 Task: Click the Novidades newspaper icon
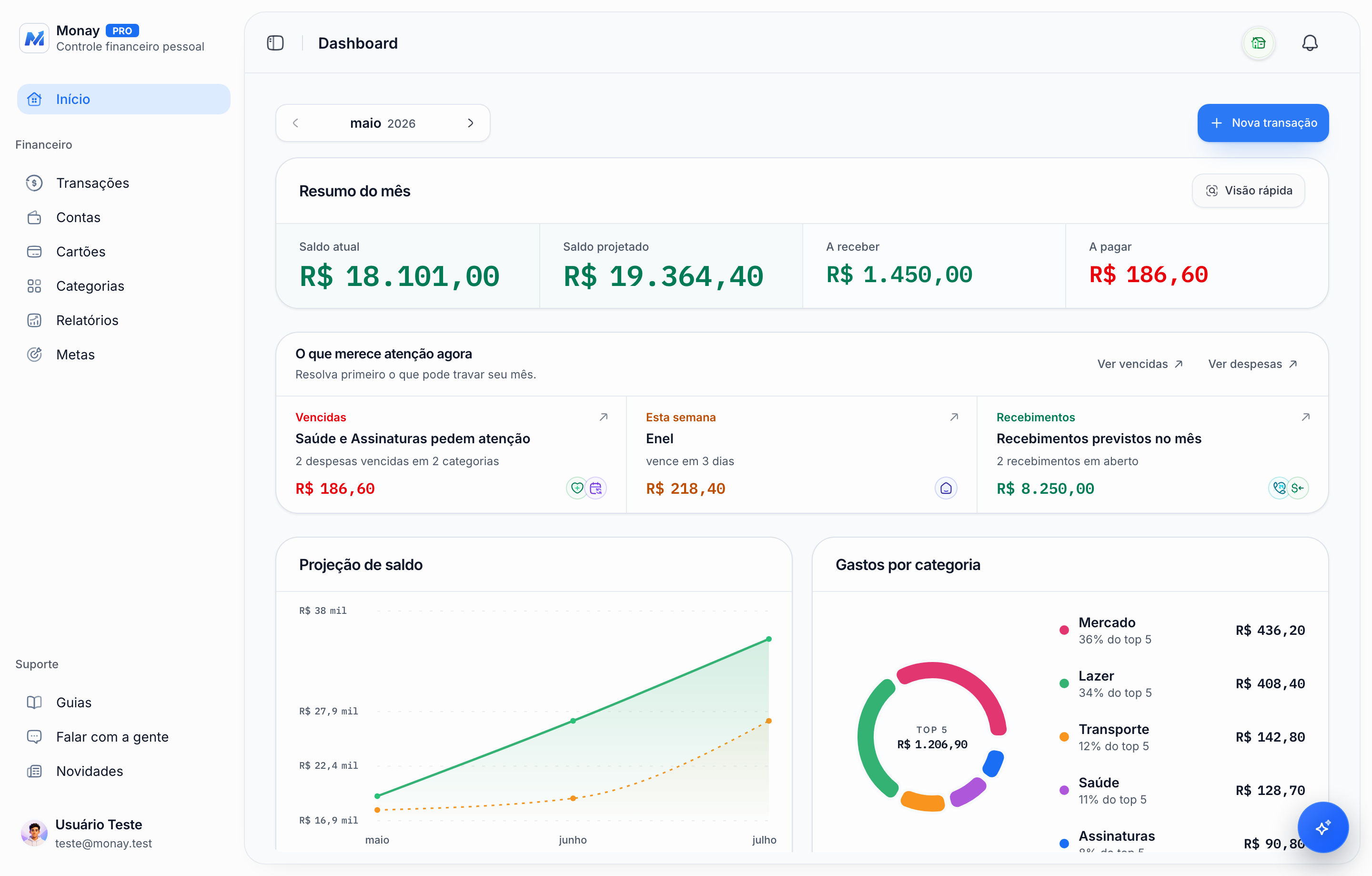(x=34, y=771)
